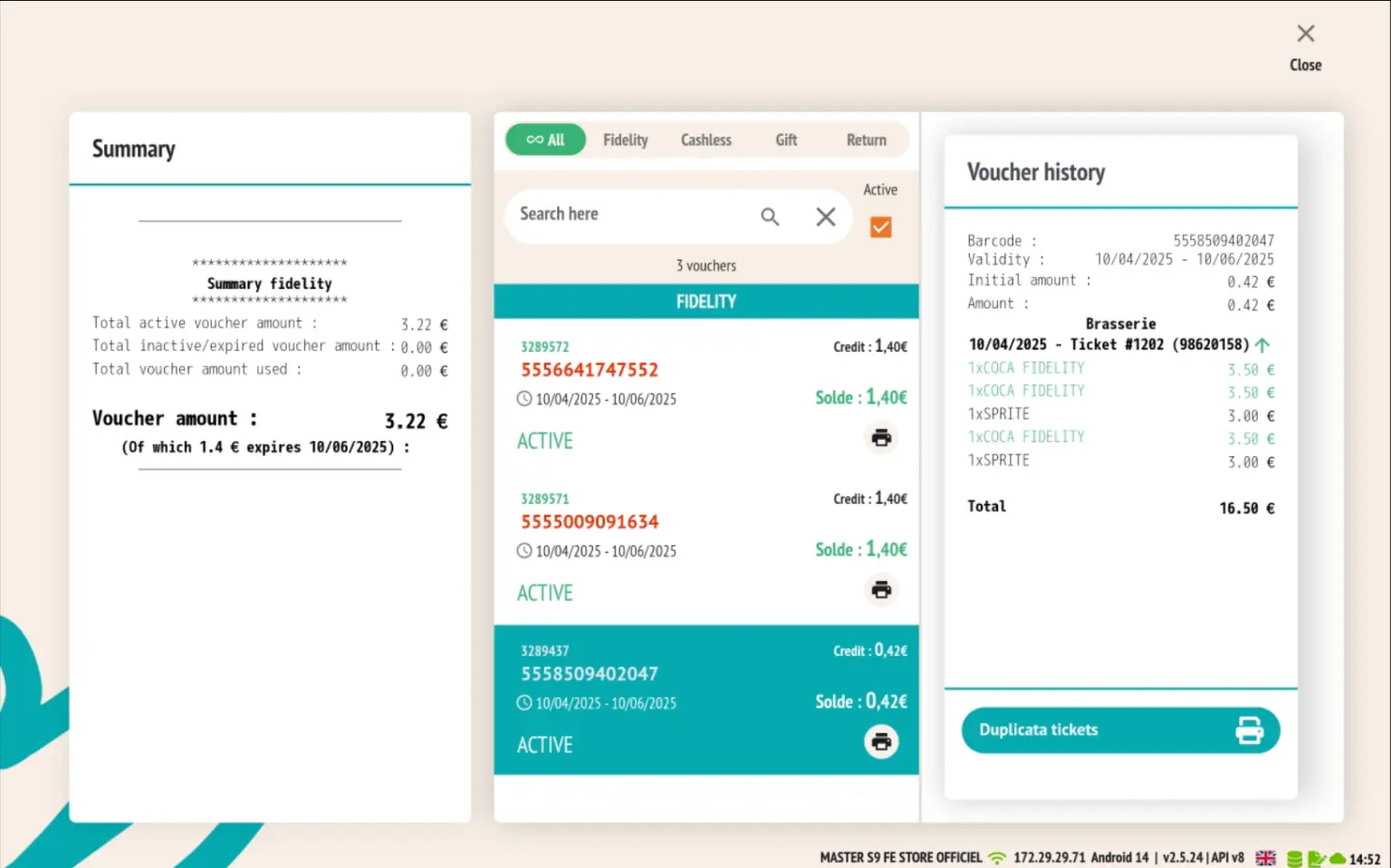This screenshot has width=1391, height=868.
Task: Click the clock icon for voucher 3289572
Action: (524, 398)
